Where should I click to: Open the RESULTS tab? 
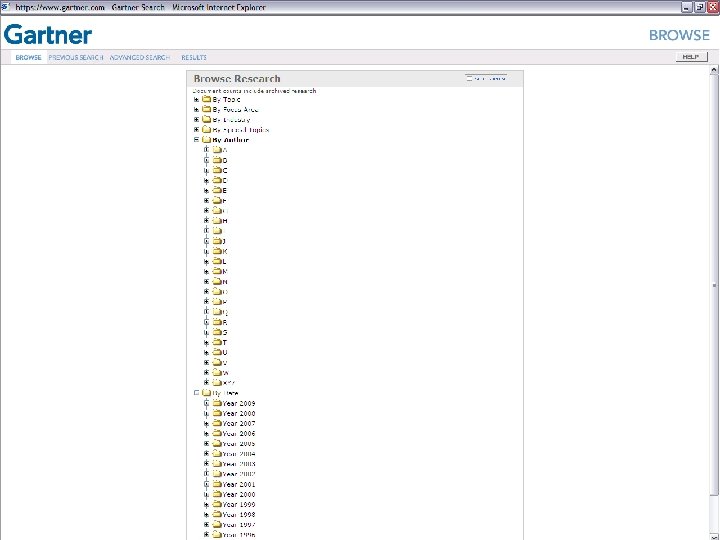click(x=194, y=57)
